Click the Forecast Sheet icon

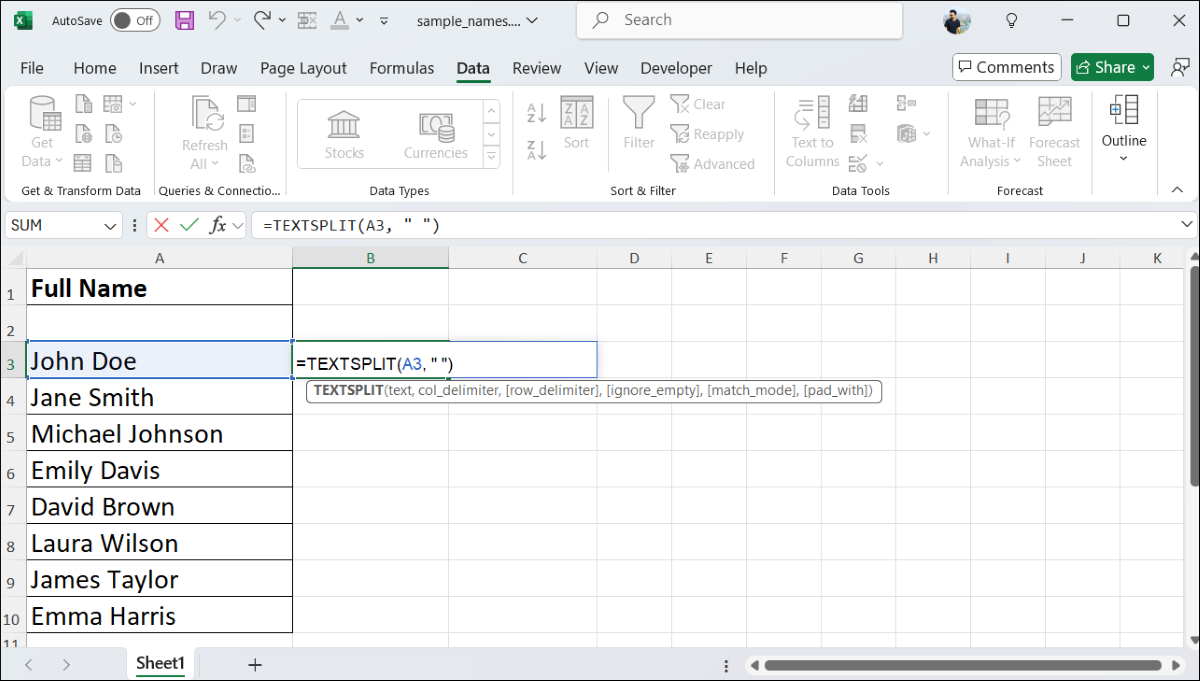coord(1054,132)
